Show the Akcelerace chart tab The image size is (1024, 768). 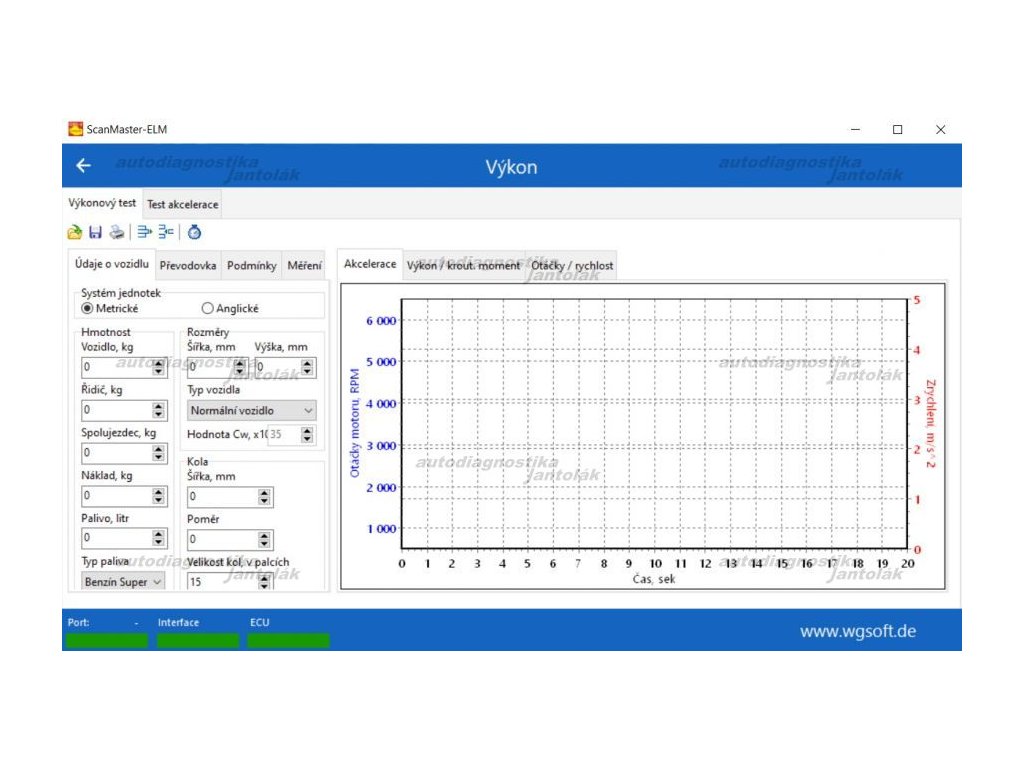370,264
